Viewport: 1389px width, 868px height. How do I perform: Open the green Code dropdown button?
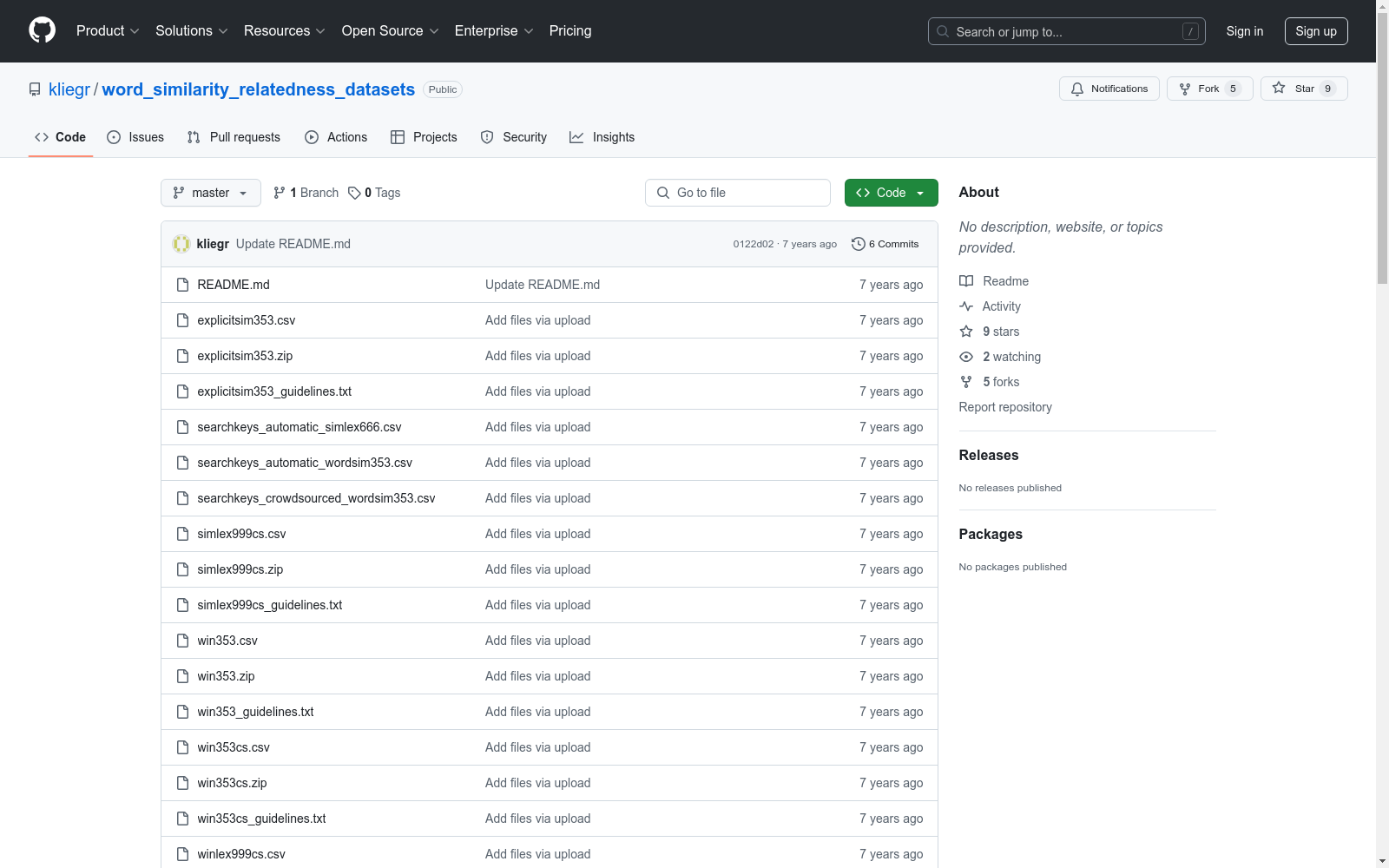pos(891,193)
